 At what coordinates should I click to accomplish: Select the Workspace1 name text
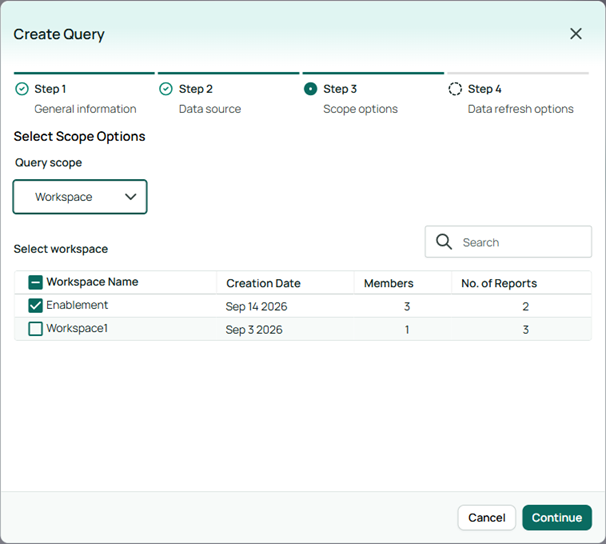(x=77, y=328)
